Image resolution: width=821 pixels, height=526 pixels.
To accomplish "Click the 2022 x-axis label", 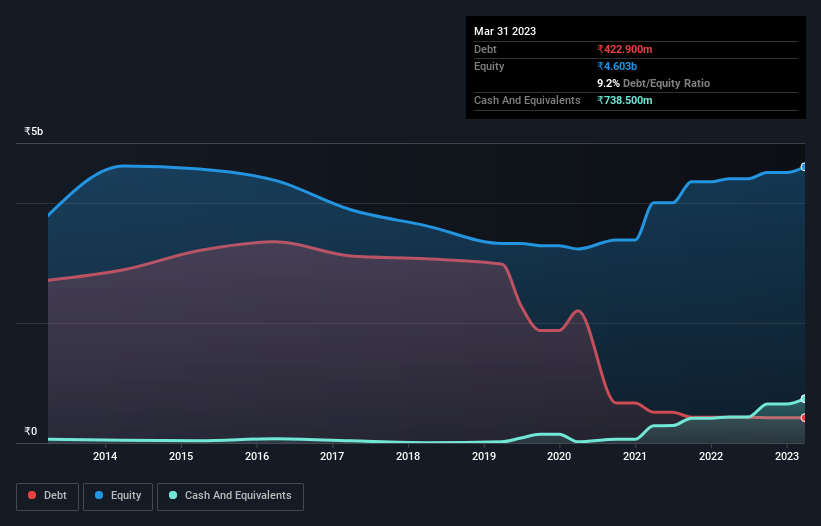I will point(711,456).
